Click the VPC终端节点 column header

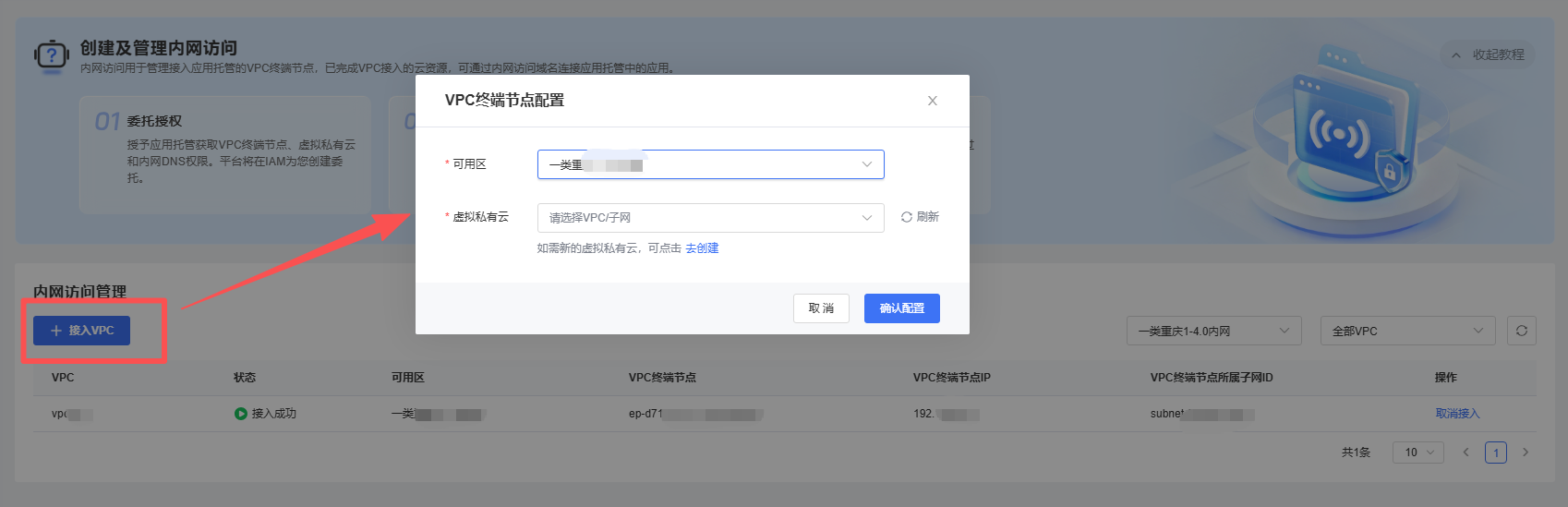point(662,378)
